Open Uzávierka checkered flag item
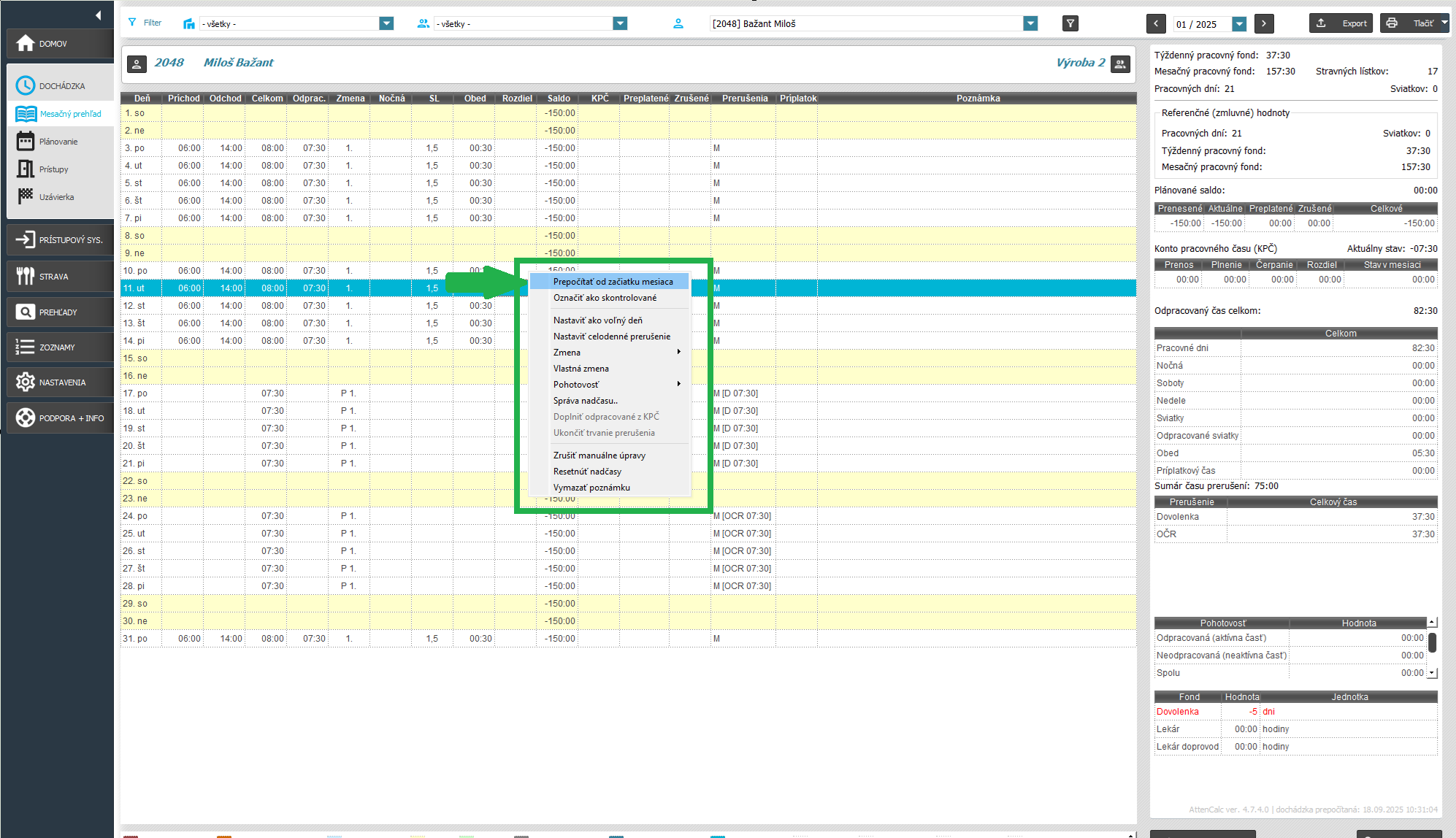 click(x=26, y=197)
